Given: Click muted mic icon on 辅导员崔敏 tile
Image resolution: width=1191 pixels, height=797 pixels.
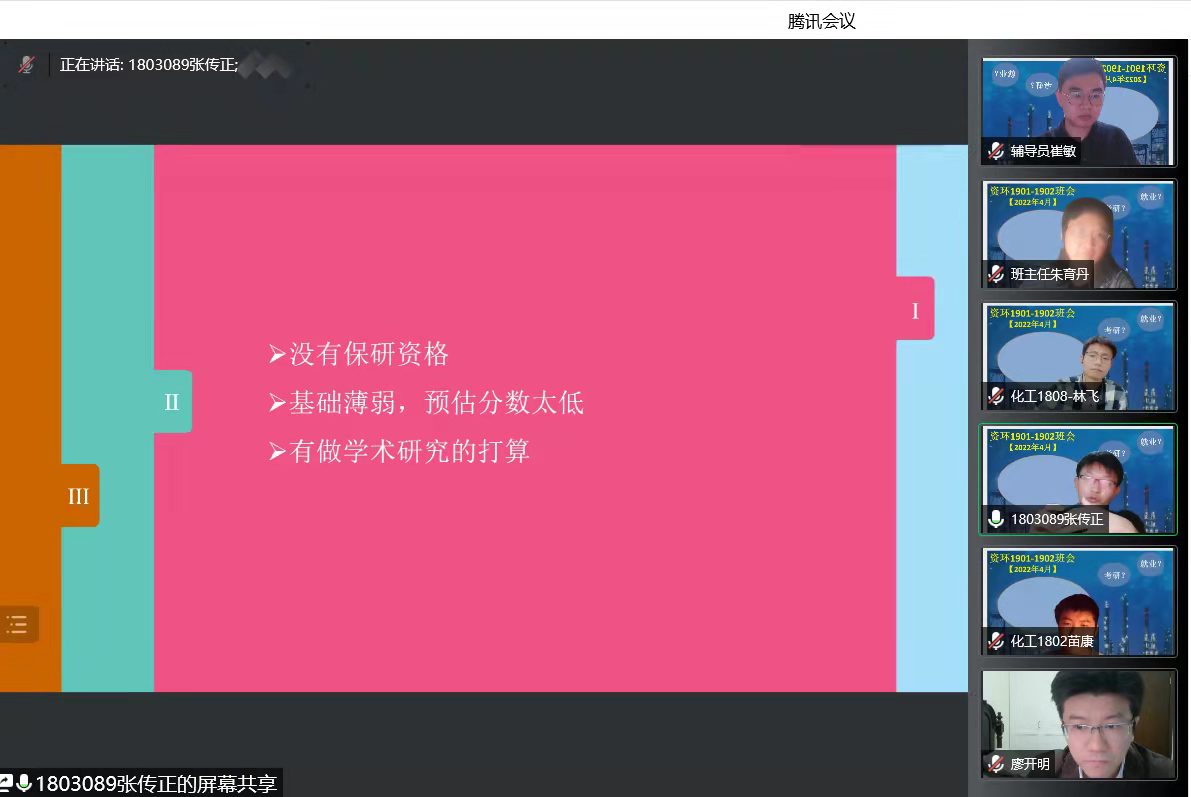Looking at the screenshot, I should click(x=995, y=151).
